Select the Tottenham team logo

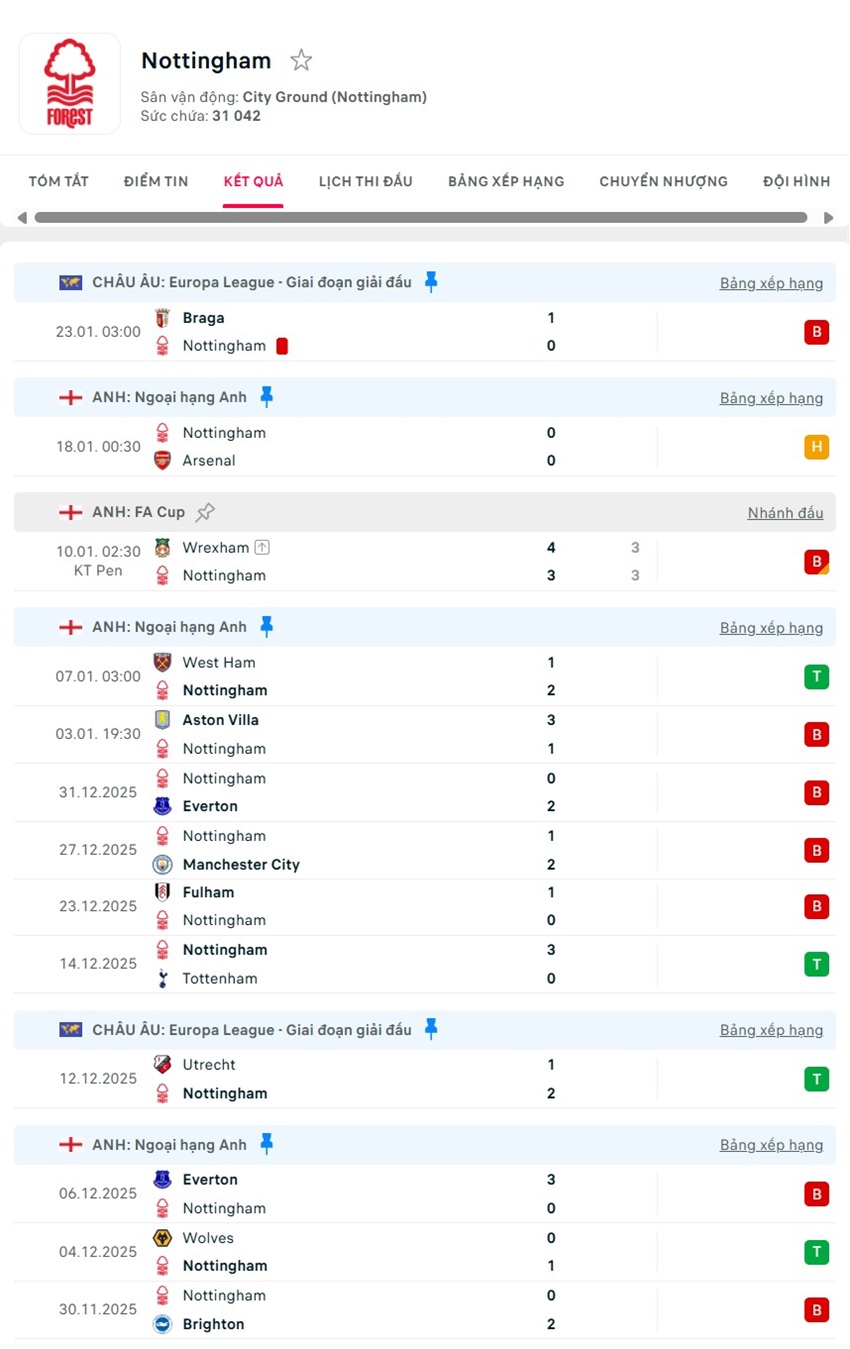pos(163,978)
